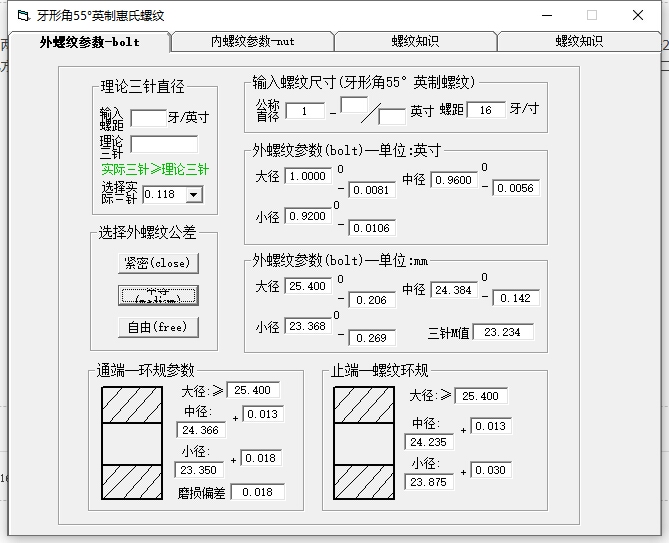Image resolution: width=669 pixels, height=543 pixels.
Task: Click the mm 小径 field 23.368
Action: [308, 326]
